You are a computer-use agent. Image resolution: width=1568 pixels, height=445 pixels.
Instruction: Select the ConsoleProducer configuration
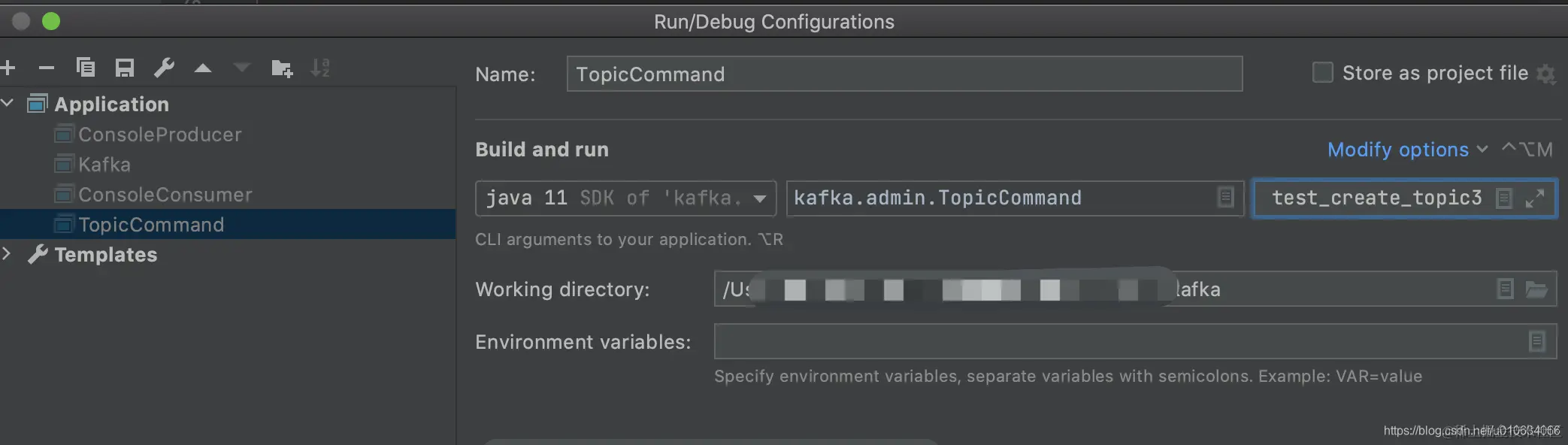pos(159,135)
